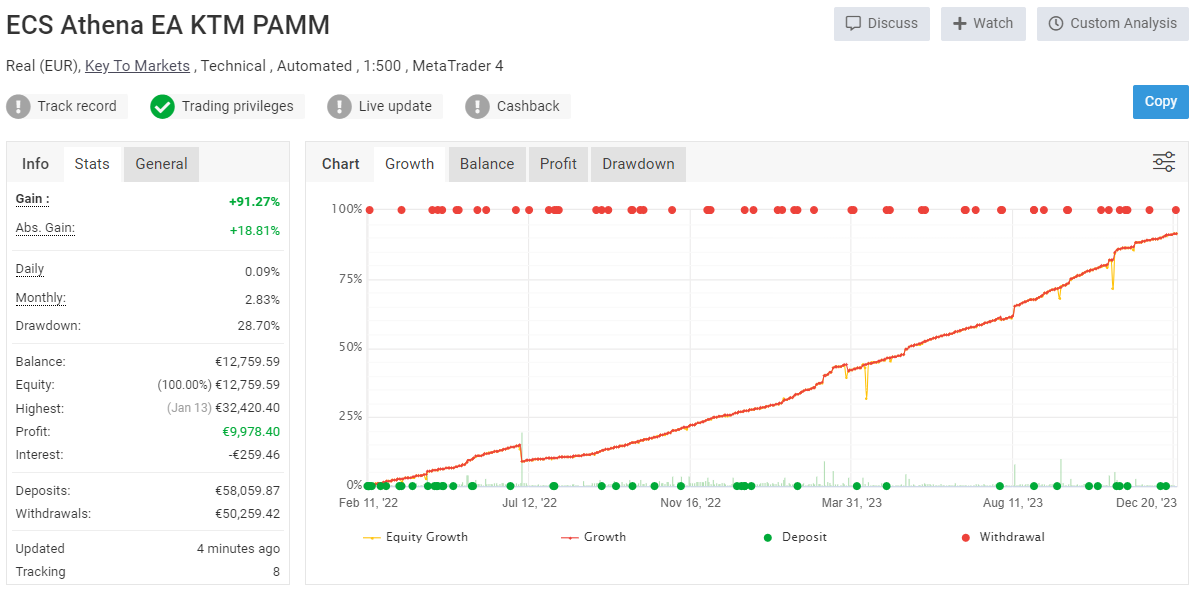View the Profit chart tab
1199x597 pixels.
click(x=558, y=163)
